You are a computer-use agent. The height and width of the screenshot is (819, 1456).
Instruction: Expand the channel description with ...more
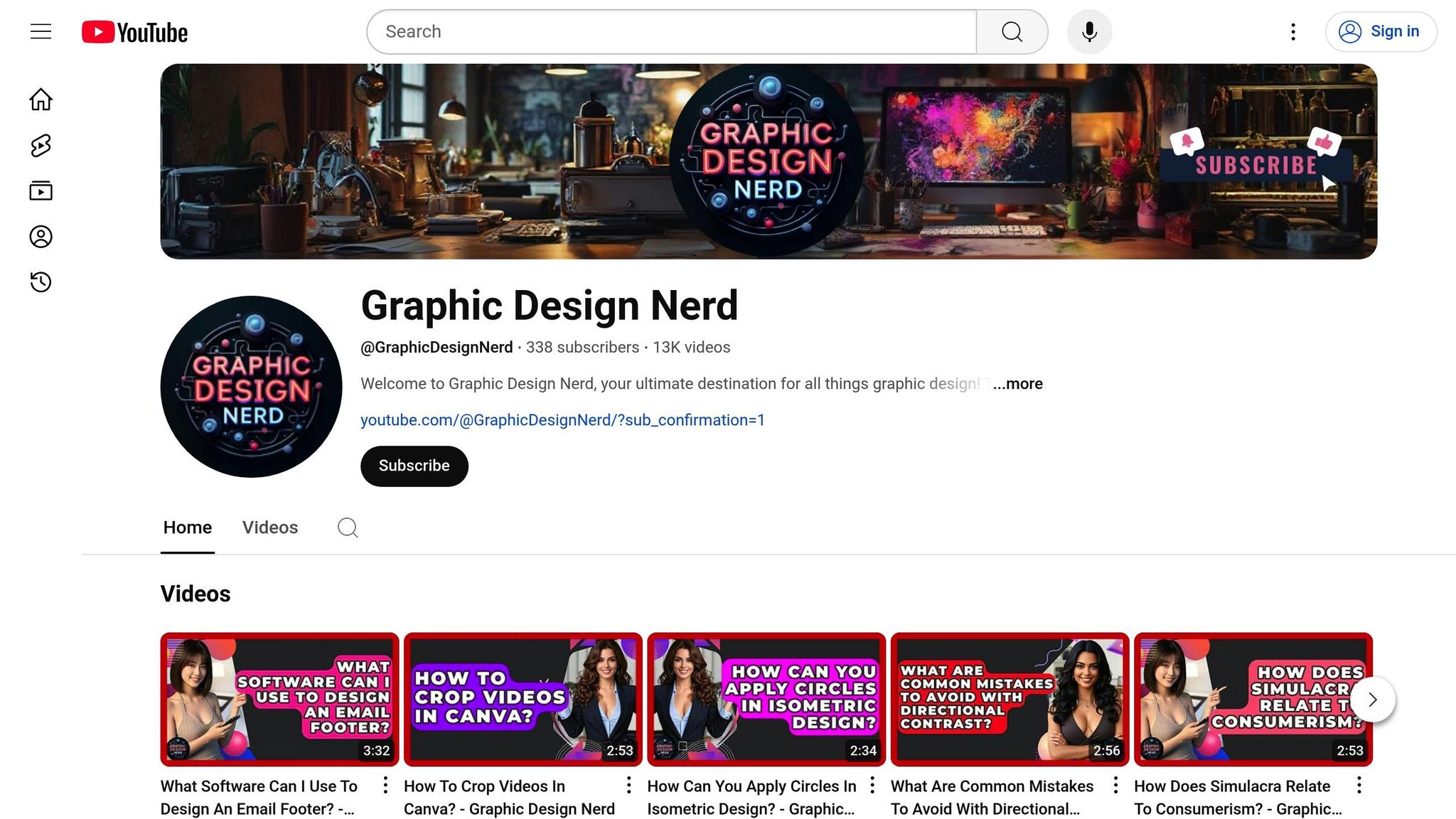1018,384
